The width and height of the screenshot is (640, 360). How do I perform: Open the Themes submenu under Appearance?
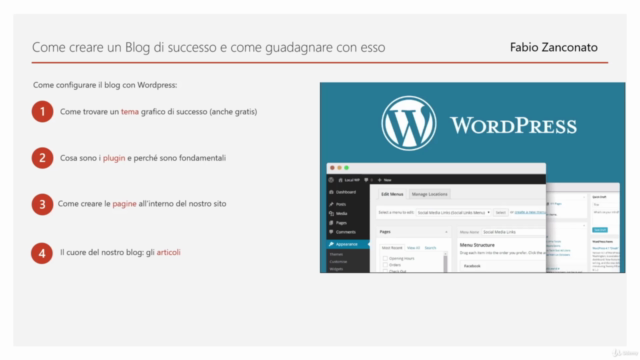[x=336, y=254]
